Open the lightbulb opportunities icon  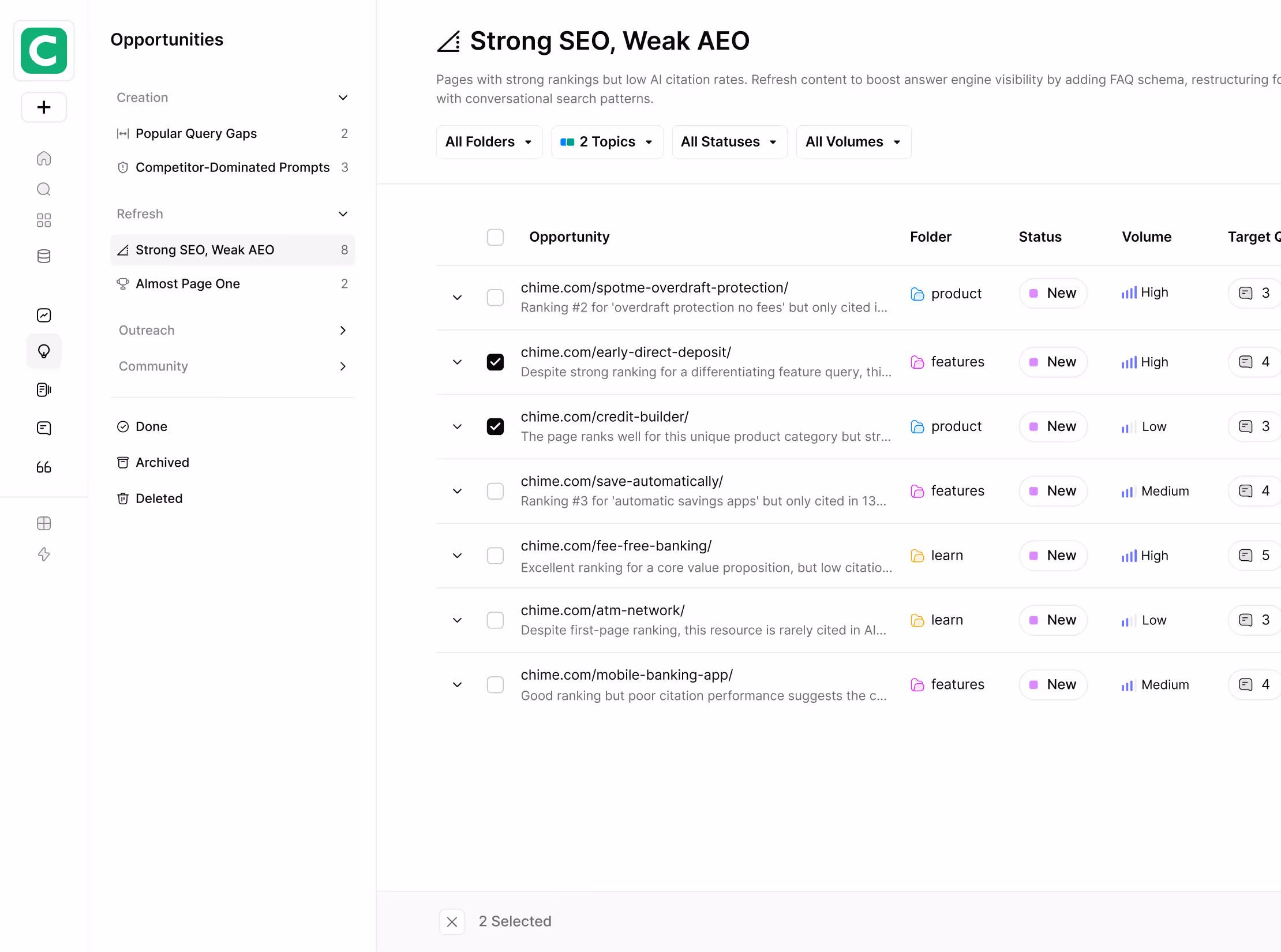pyautogui.click(x=44, y=351)
